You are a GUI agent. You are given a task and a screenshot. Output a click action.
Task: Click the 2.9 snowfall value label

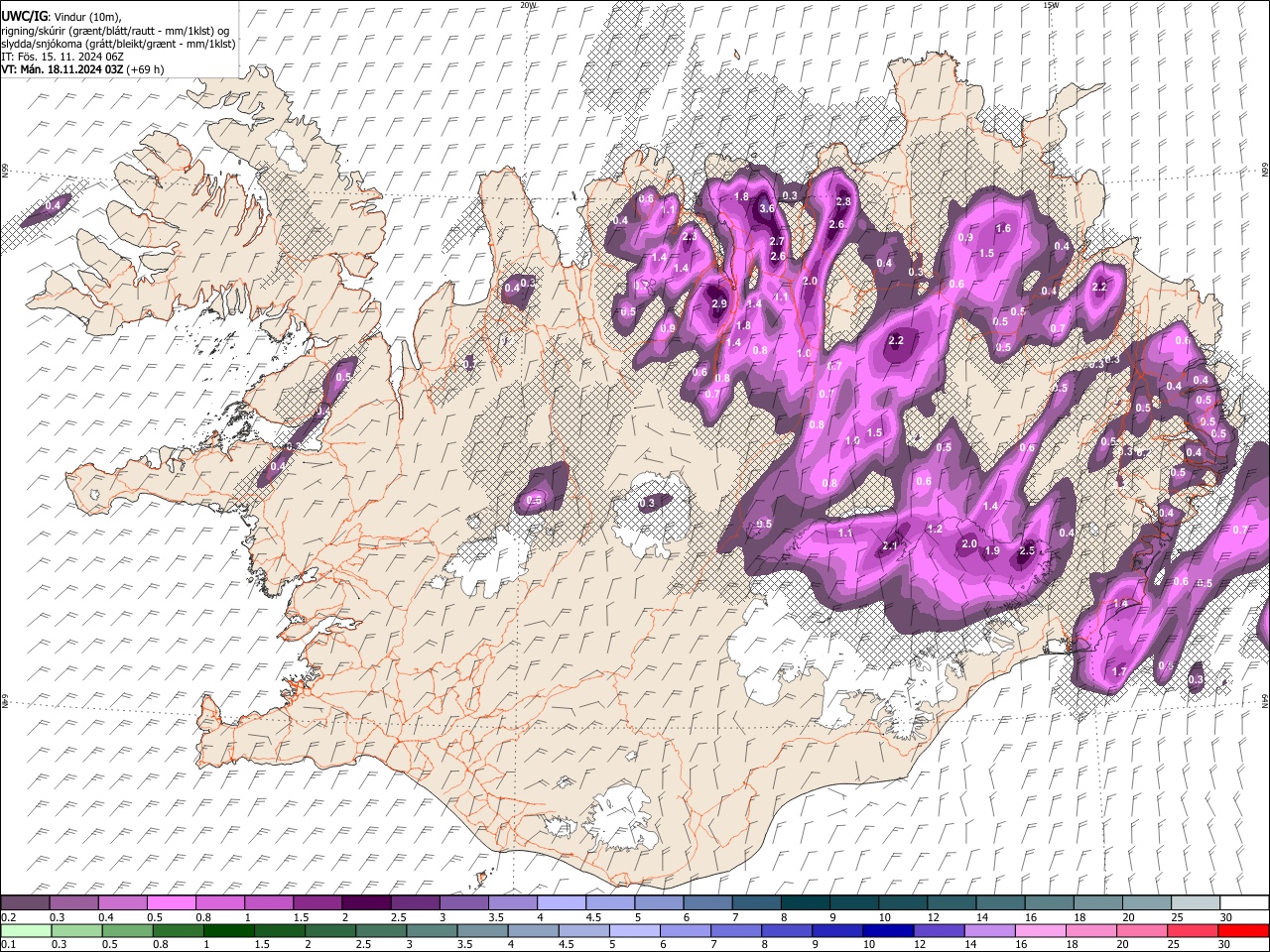[719, 303]
